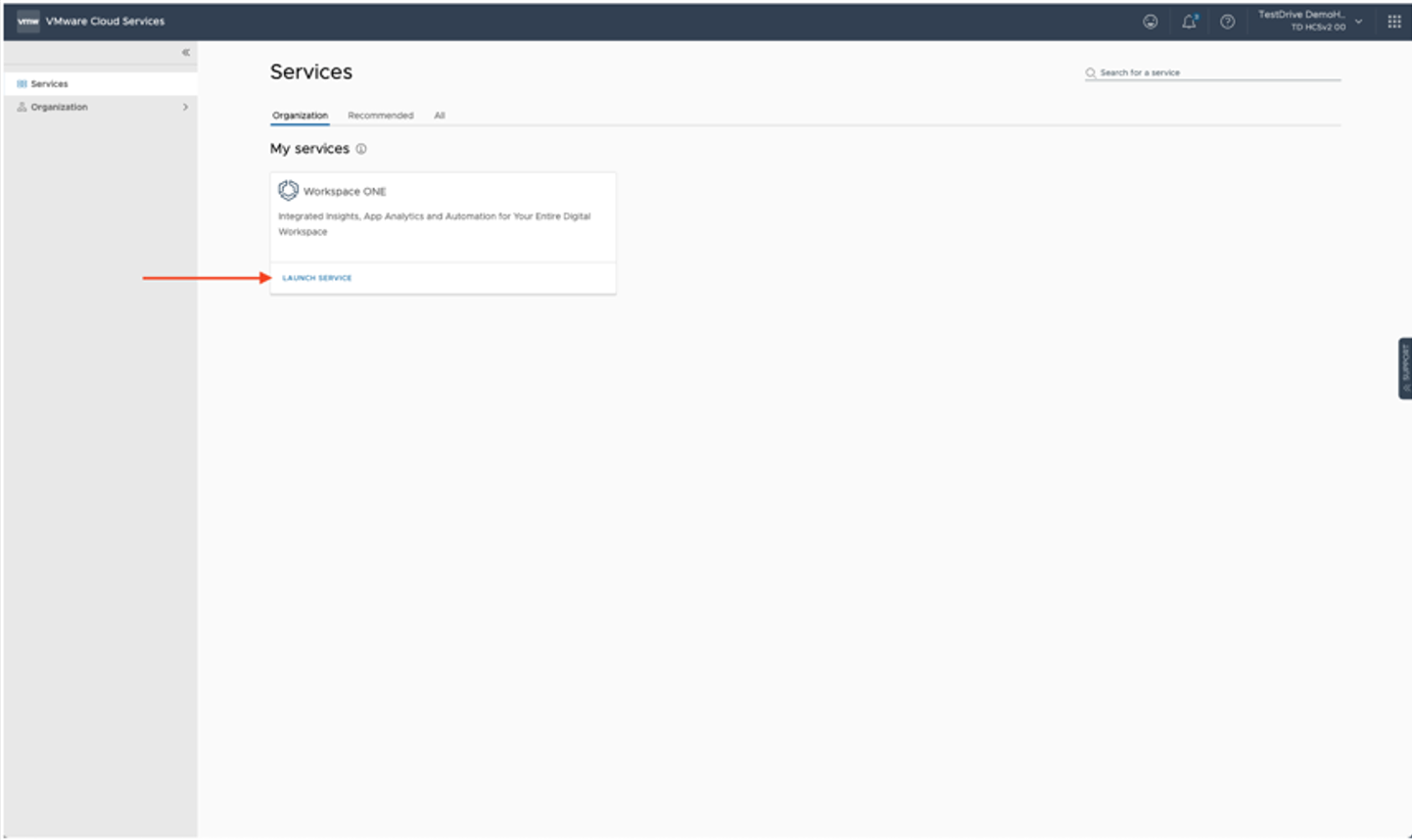Click the Organization person icon in sidebar
Screen dimensions: 1412x840
22,107
